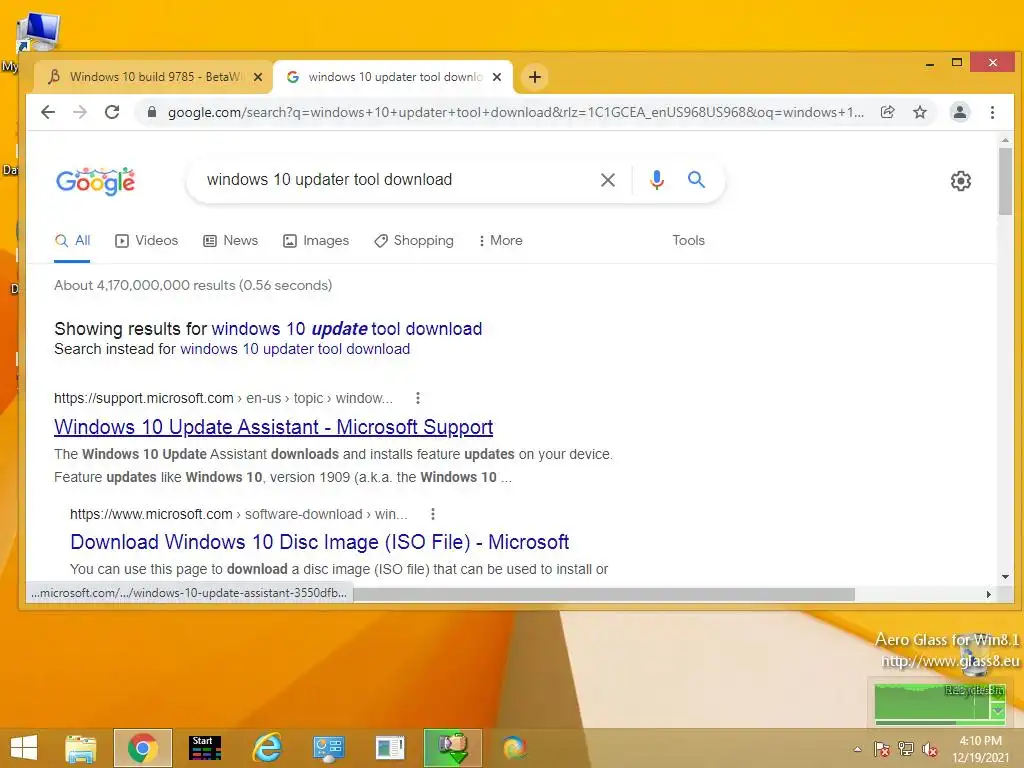Switch to Shopping results
This screenshot has height=768, width=1024.
coord(414,241)
